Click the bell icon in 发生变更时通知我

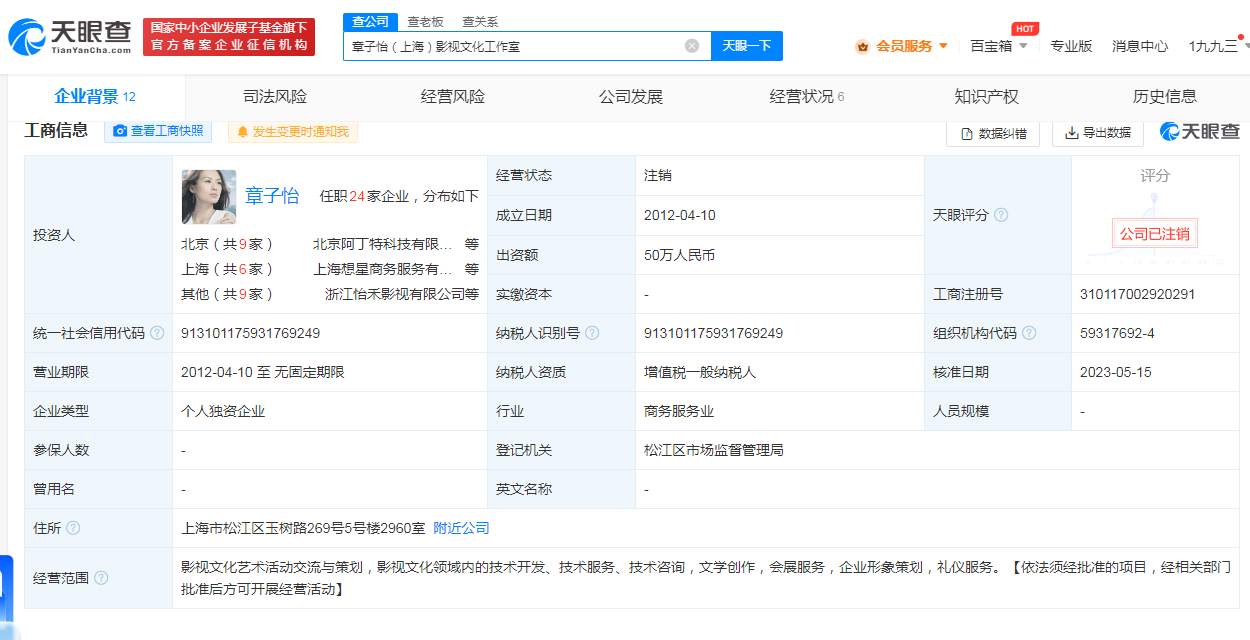pyautogui.click(x=242, y=132)
